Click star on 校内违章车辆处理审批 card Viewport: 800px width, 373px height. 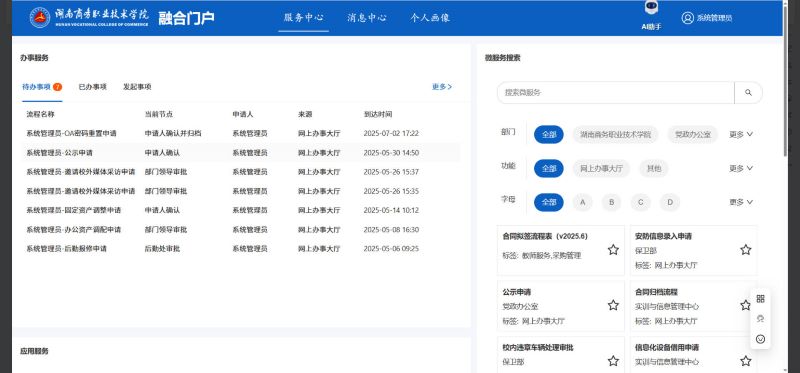613,361
